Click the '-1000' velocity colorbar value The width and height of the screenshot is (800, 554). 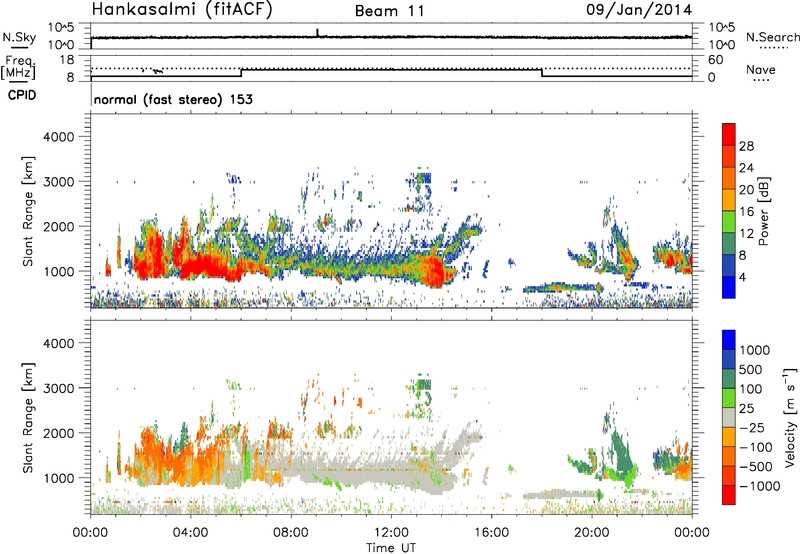tap(760, 486)
